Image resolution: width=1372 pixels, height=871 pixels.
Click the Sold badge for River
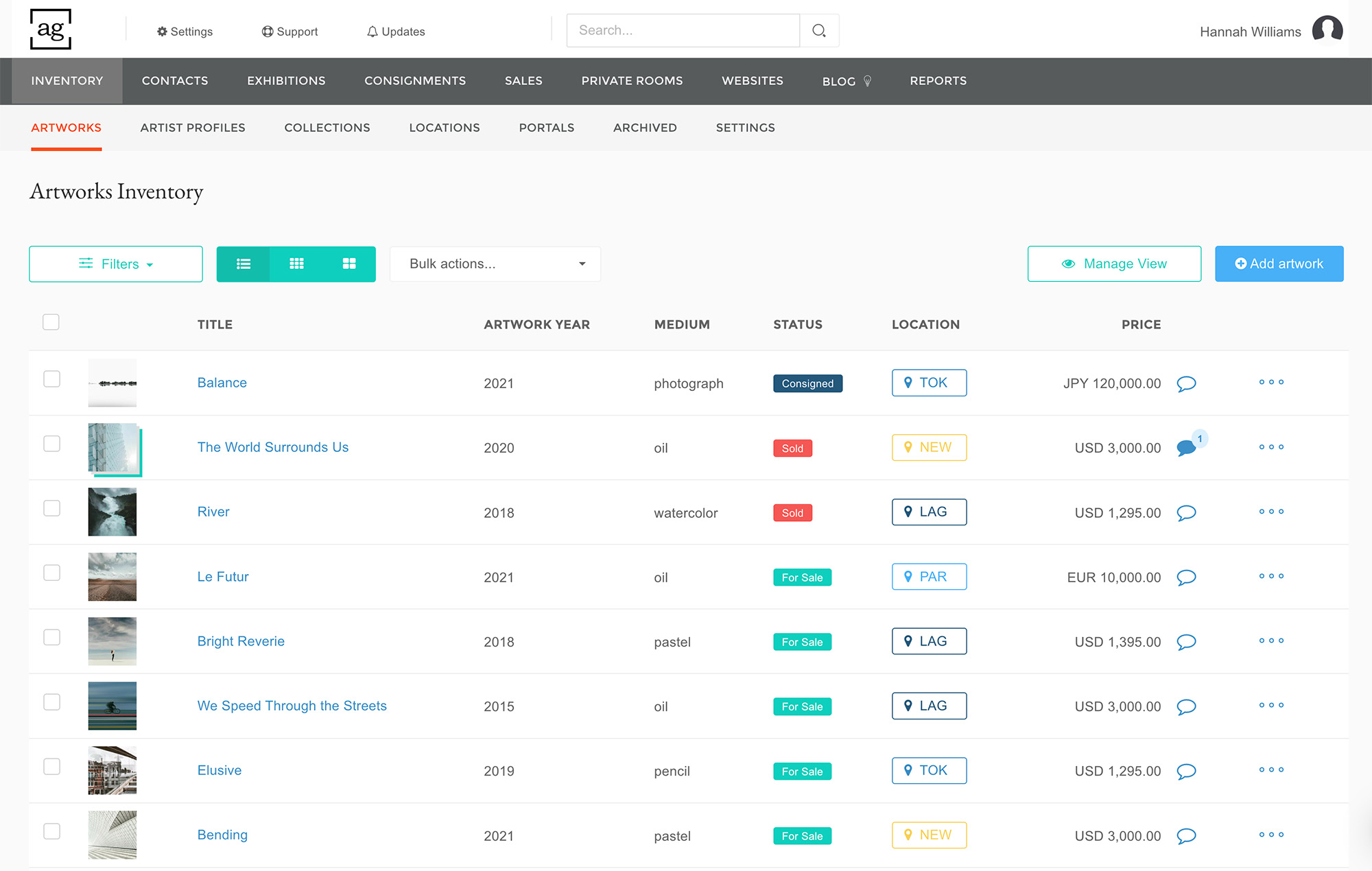[792, 513]
